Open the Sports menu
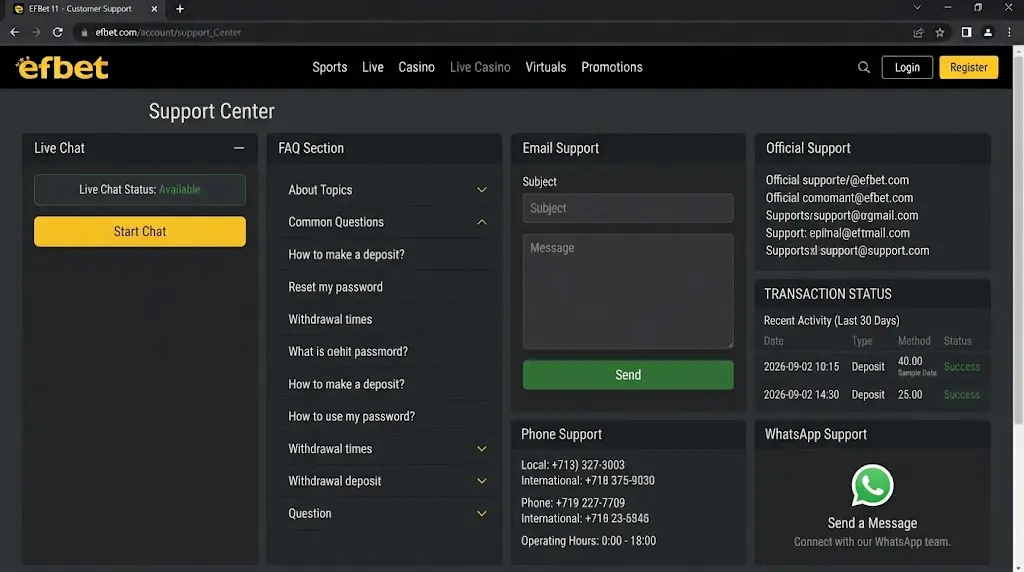 tap(330, 67)
